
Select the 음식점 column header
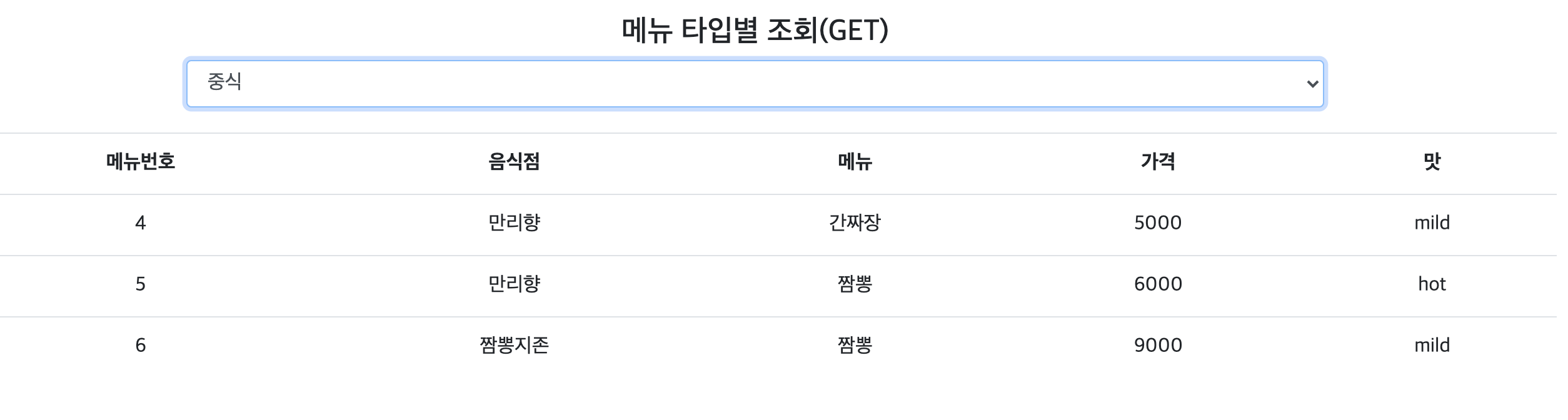tap(514, 162)
